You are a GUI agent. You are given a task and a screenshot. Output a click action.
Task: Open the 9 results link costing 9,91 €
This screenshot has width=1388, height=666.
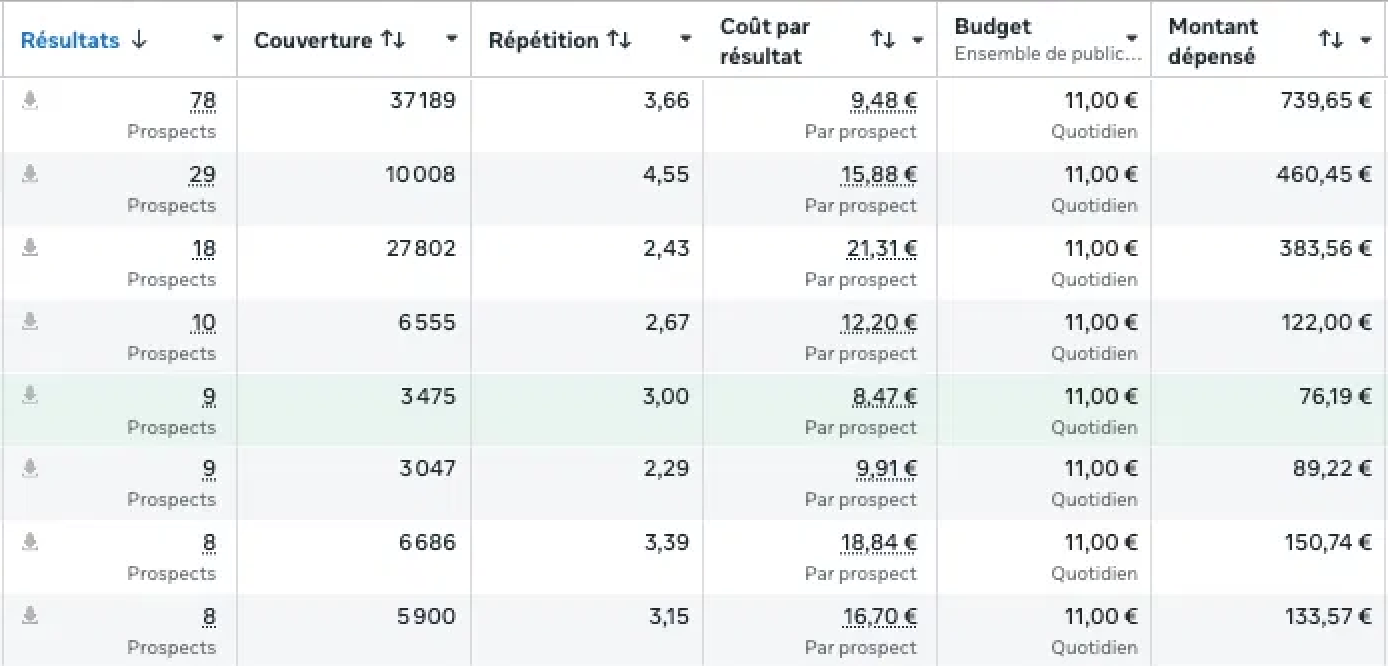pyautogui.click(x=209, y=469)
